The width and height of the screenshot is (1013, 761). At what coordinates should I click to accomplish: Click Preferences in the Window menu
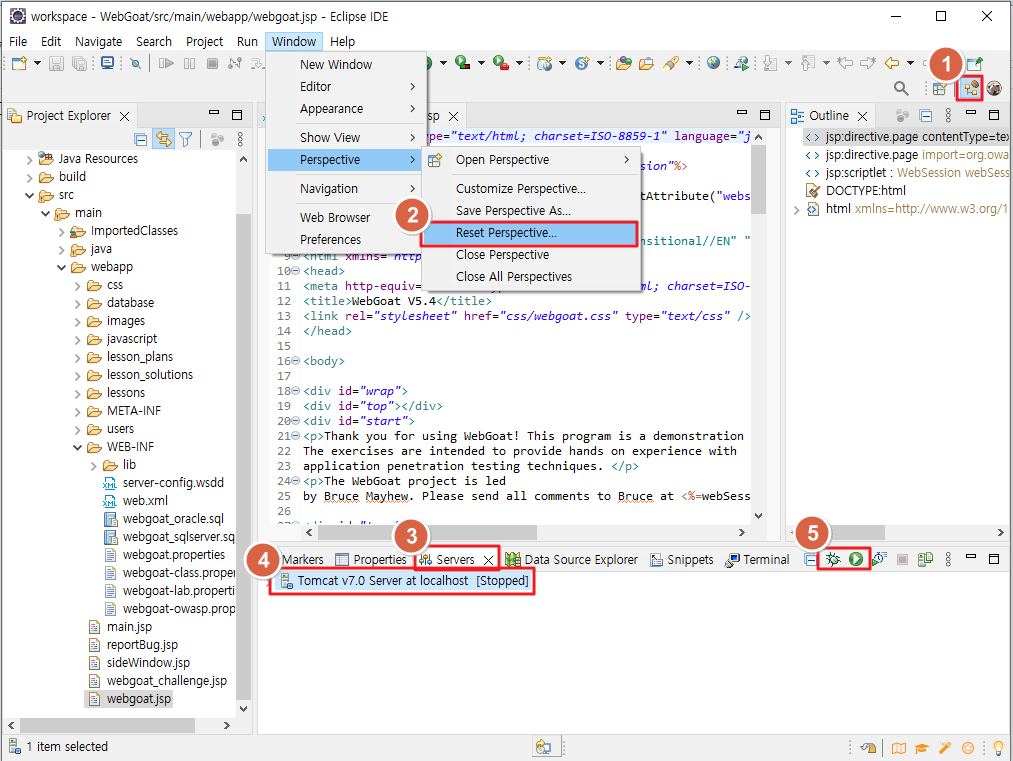[x=330, y=240]
